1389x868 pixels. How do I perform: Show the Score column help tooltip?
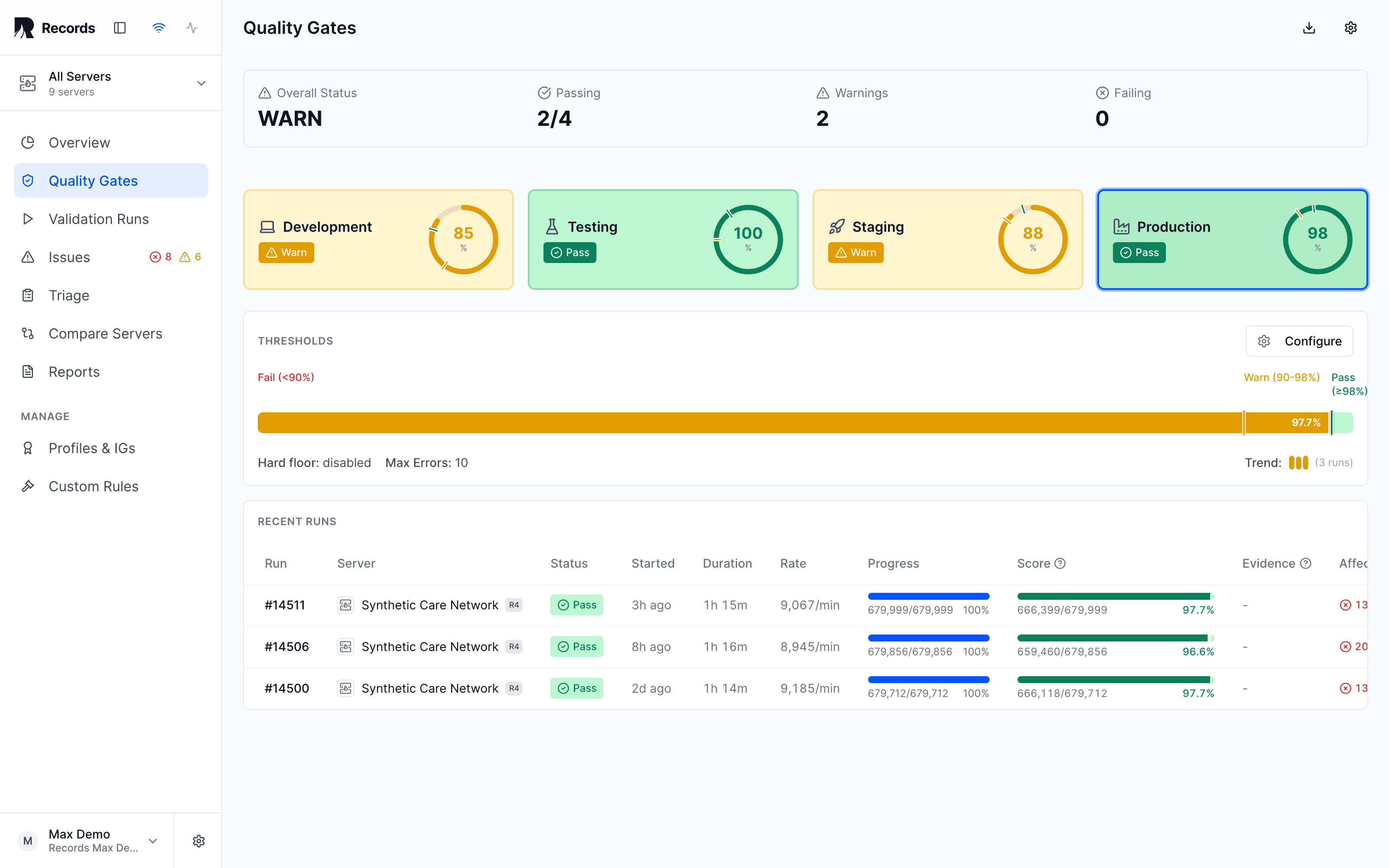[x=1060, y=563]
